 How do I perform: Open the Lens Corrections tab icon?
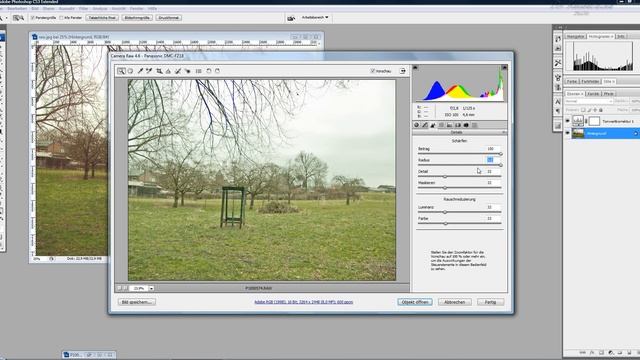pyautogui.click(x=458, y=125)
